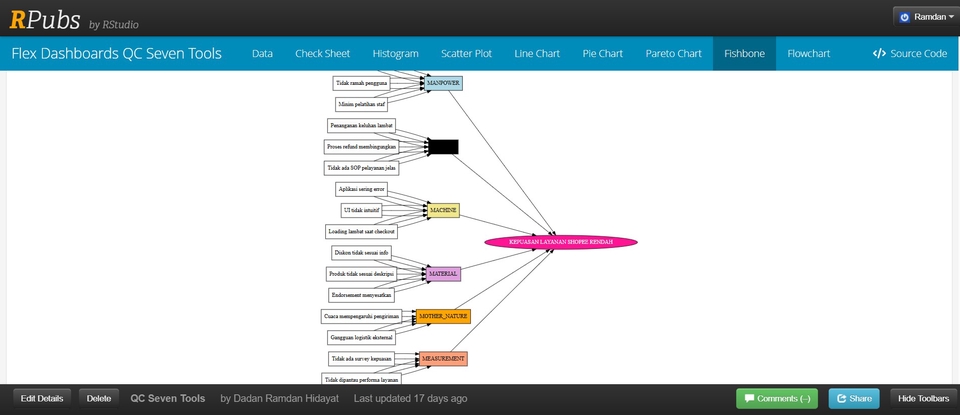Open the Comments button
The width and height of the screenshot is (960, 415).
(x=777, y=398)
